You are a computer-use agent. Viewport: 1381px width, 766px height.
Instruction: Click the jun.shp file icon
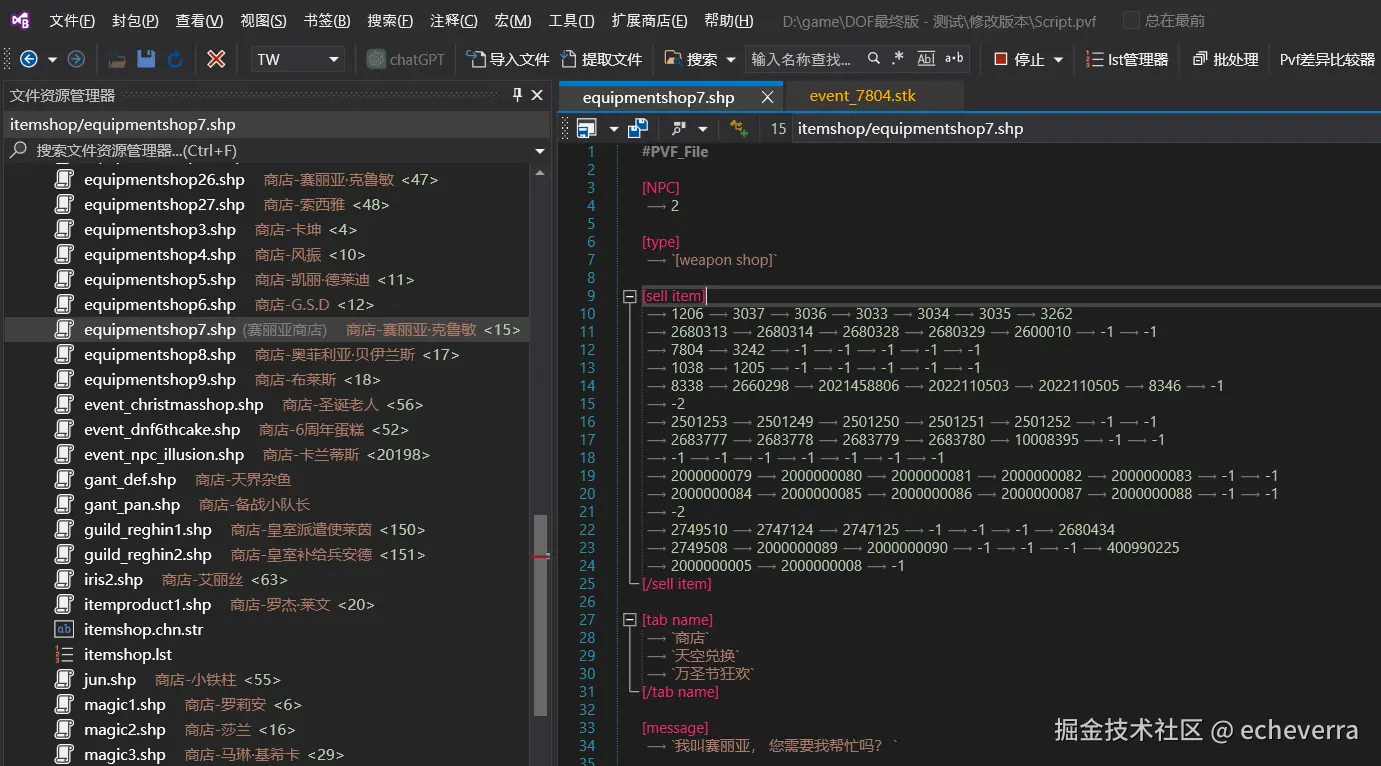pyautogui.click(x=65, y=679)
